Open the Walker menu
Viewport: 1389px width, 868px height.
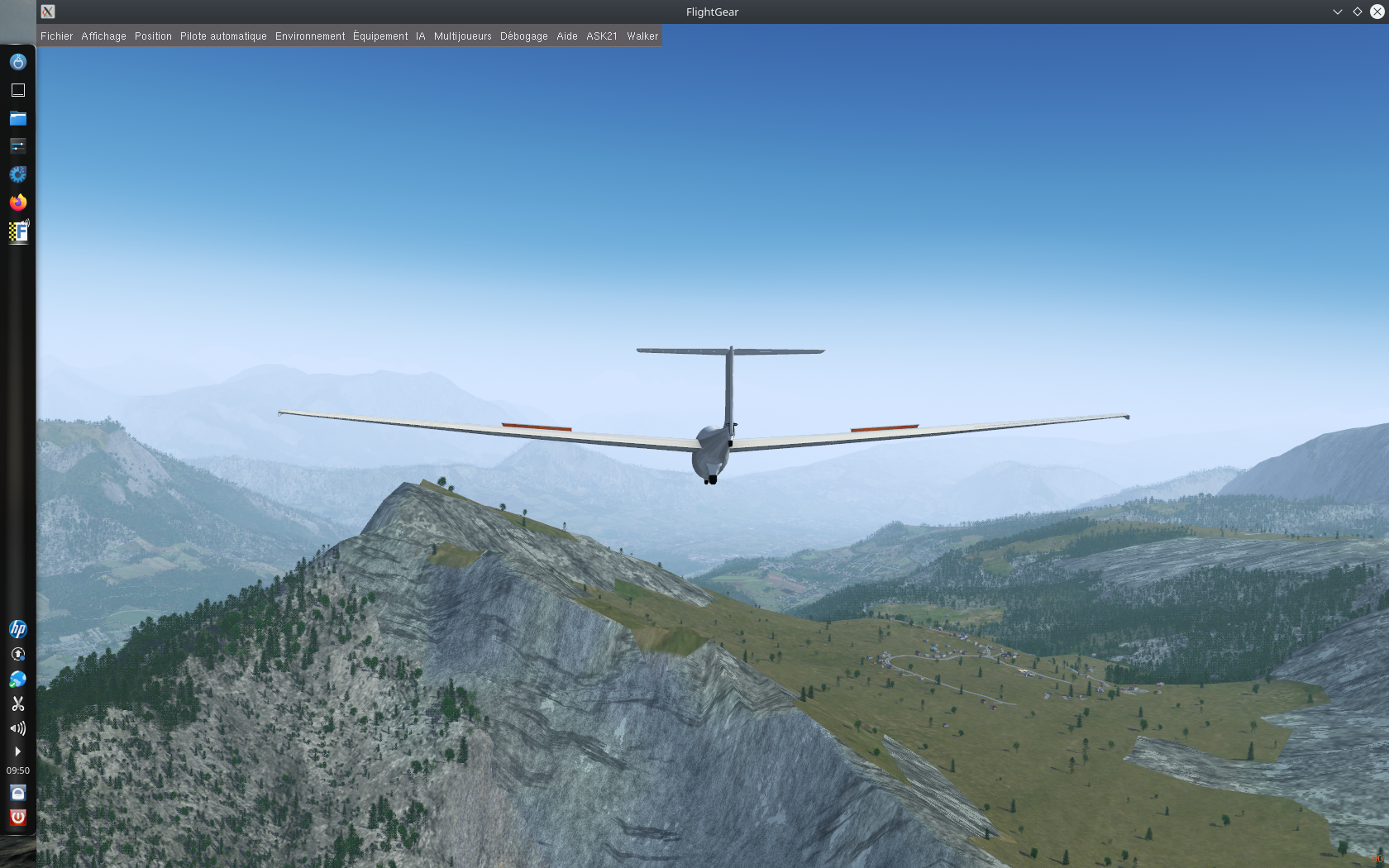pyautogui.click(x=642, y=36)
